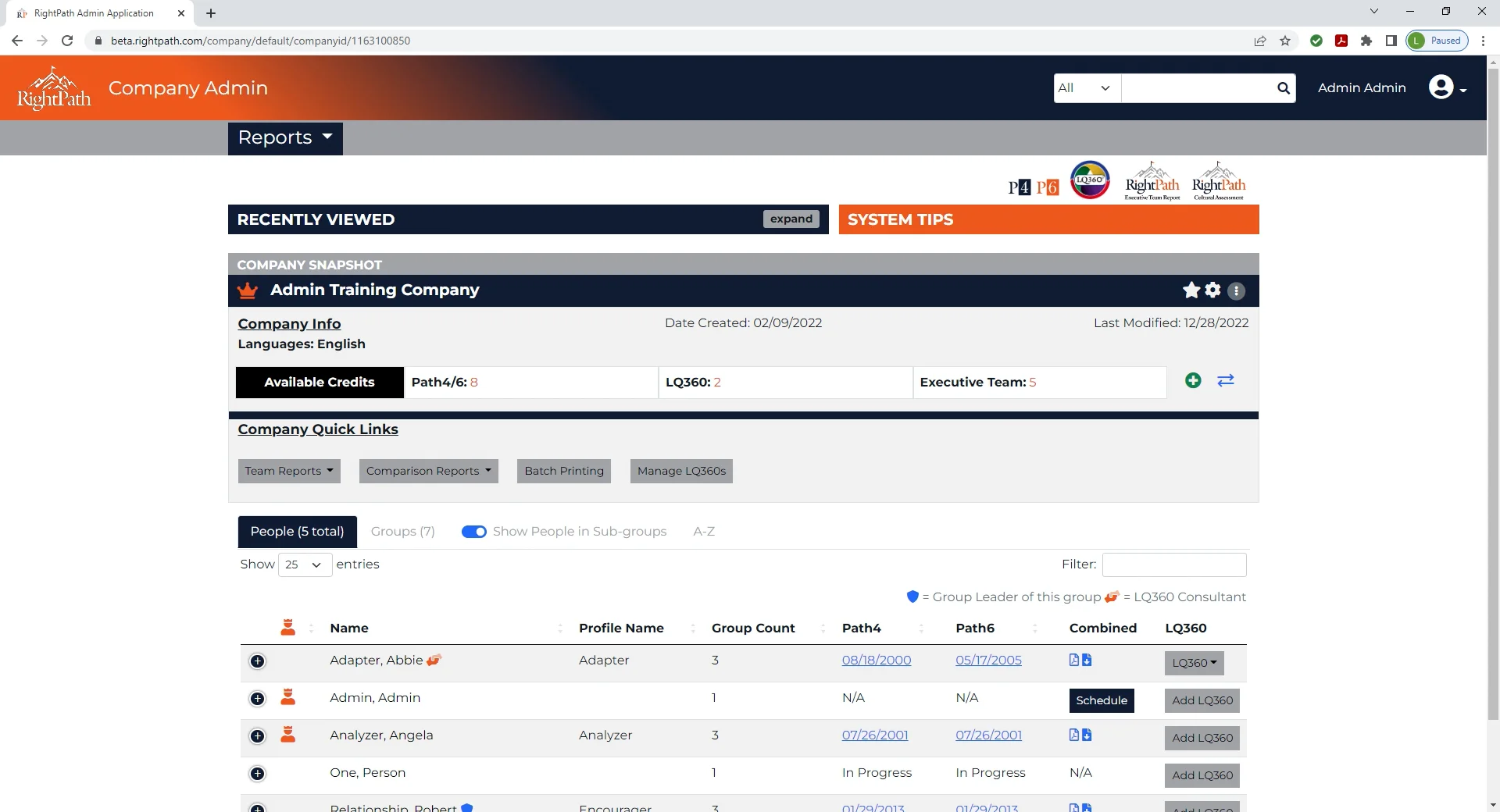This screenshot has width=1500, height=812.
Task: Select the A-Z tab
Action: click(704, 532)
